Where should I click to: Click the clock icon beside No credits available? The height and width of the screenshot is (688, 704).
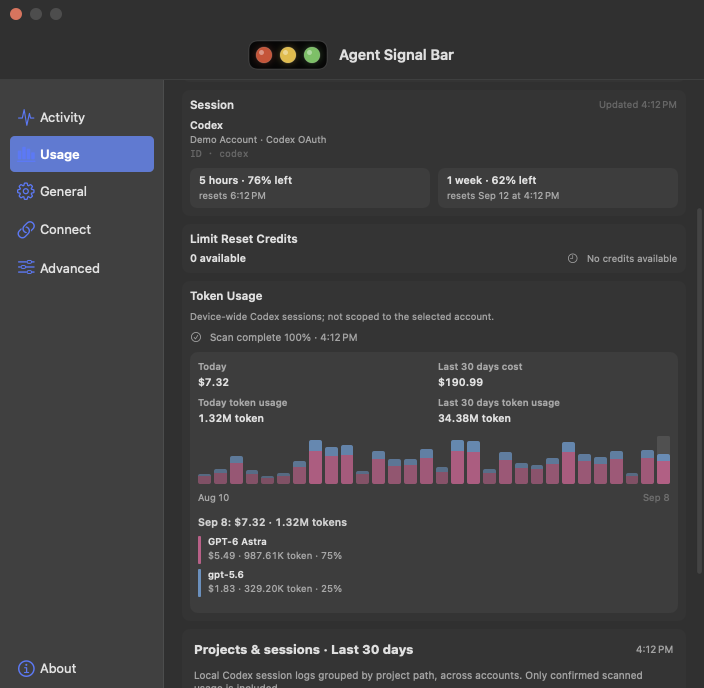(x=572, y=259)
